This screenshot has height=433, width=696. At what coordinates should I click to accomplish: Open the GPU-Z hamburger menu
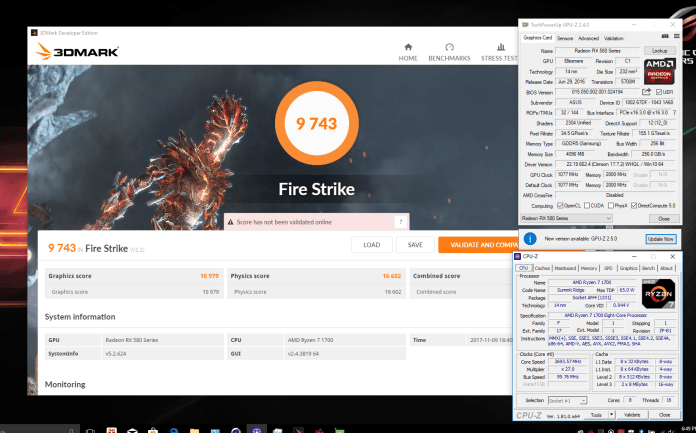676,36
